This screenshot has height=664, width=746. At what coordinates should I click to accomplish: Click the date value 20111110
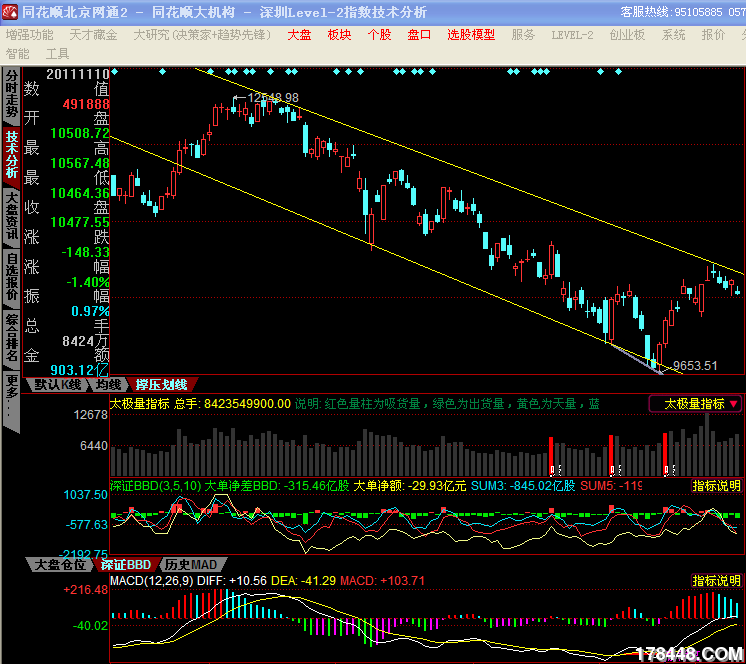pyautogui.click(x=78, y=74)
